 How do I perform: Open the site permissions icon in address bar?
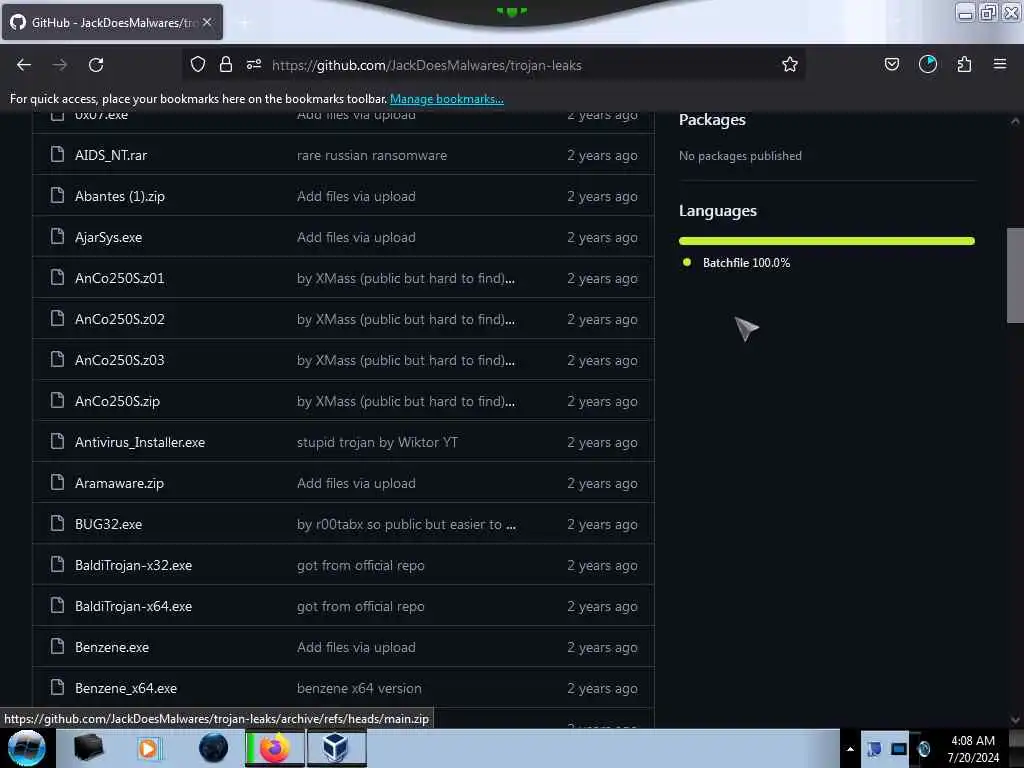pyautogui.click(x=254, y=64)
